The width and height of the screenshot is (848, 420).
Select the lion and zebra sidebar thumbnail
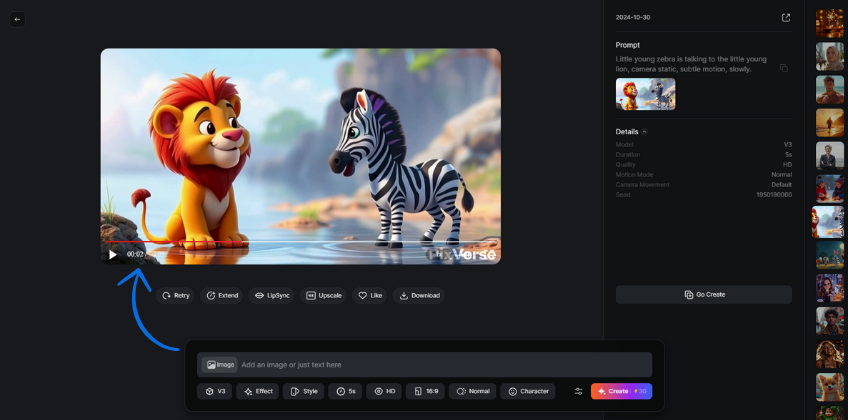[x=828, y=222]
